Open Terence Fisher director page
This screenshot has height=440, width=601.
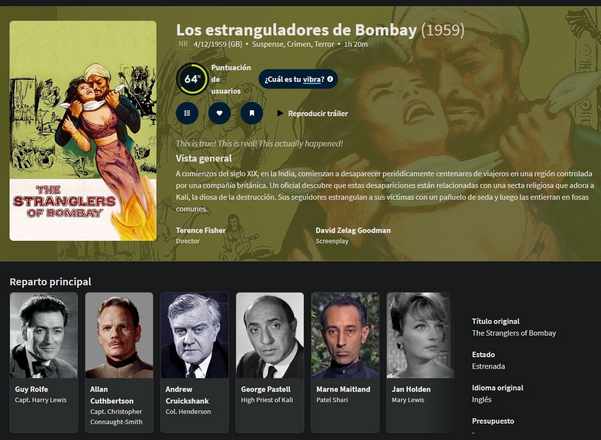tap(200, 230)
